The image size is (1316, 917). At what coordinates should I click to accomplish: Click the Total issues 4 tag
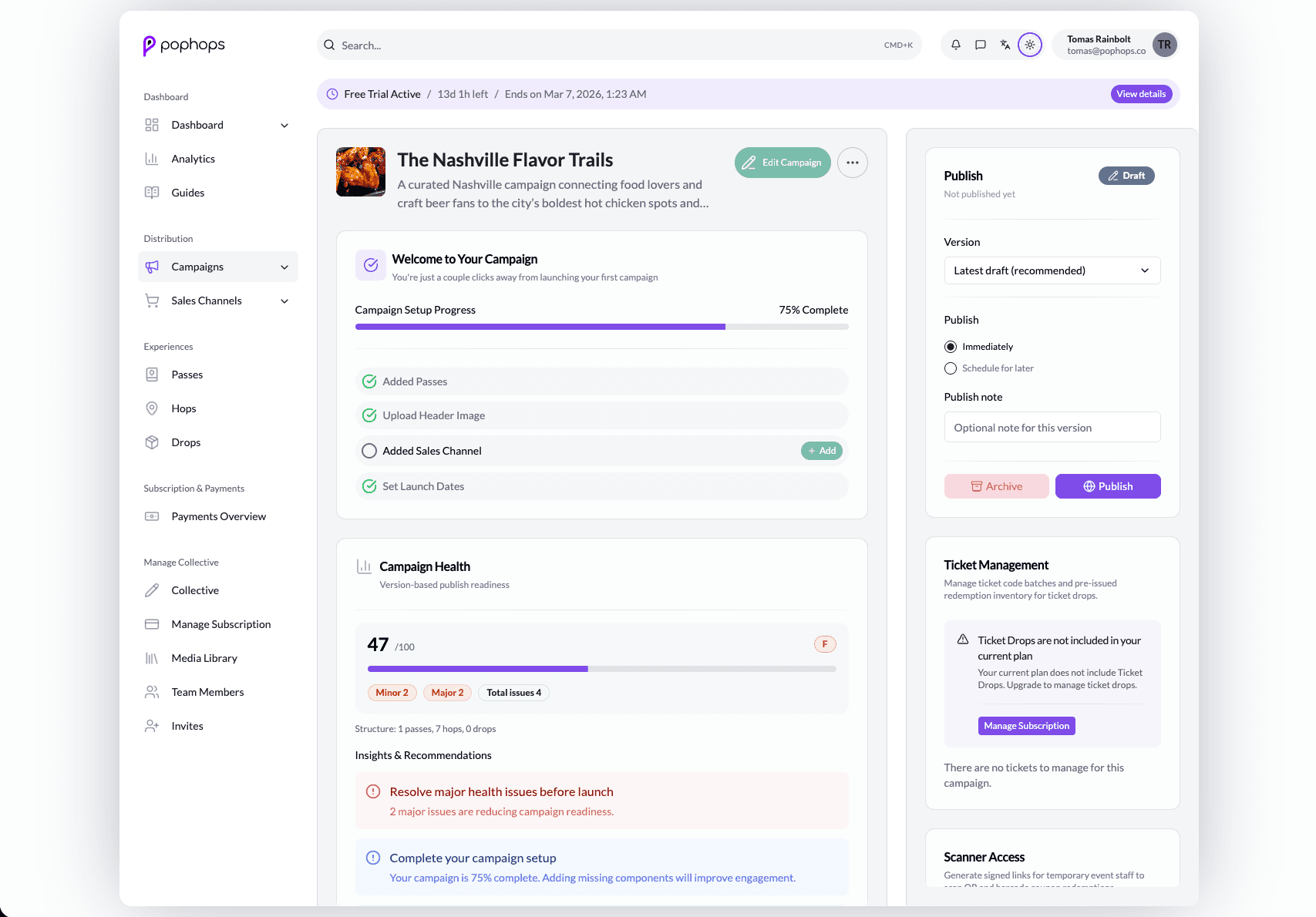514,693
